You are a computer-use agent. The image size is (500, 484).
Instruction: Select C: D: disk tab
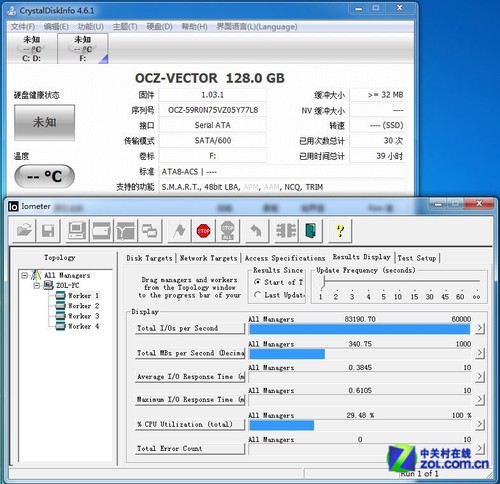tap(32, 49)
